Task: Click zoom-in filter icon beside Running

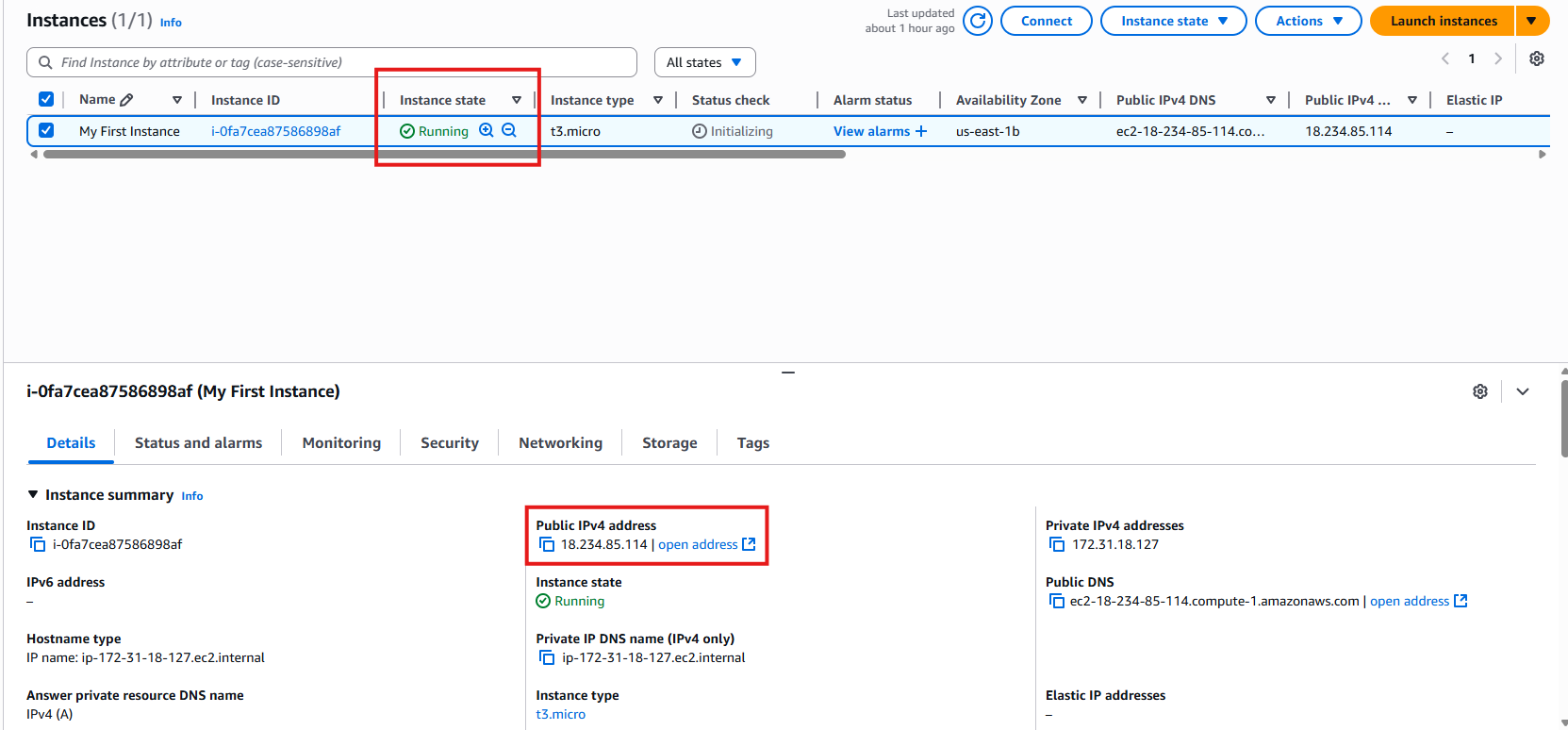Action: click(x=487, y=131)
